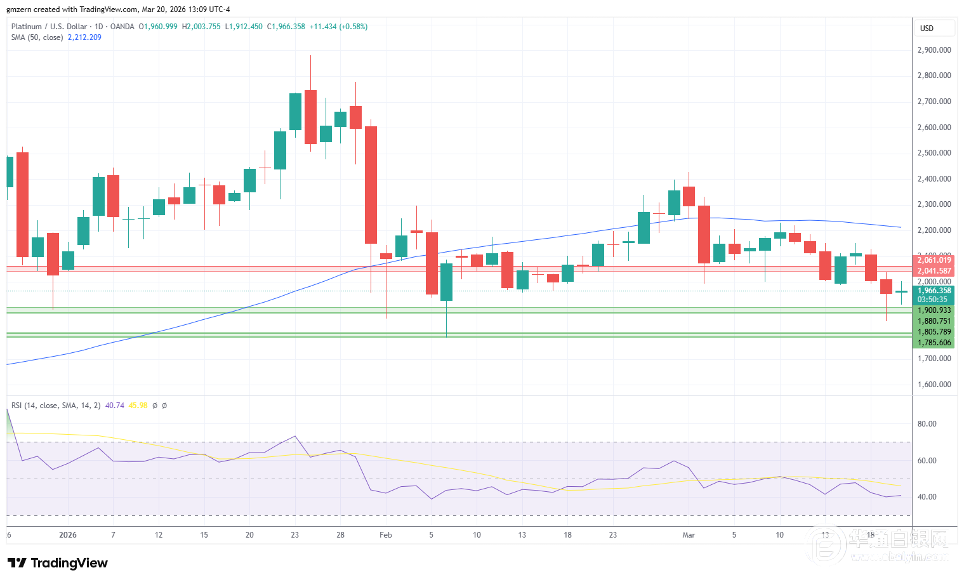Click the 2,900.000 price axis label

(932, 50)
